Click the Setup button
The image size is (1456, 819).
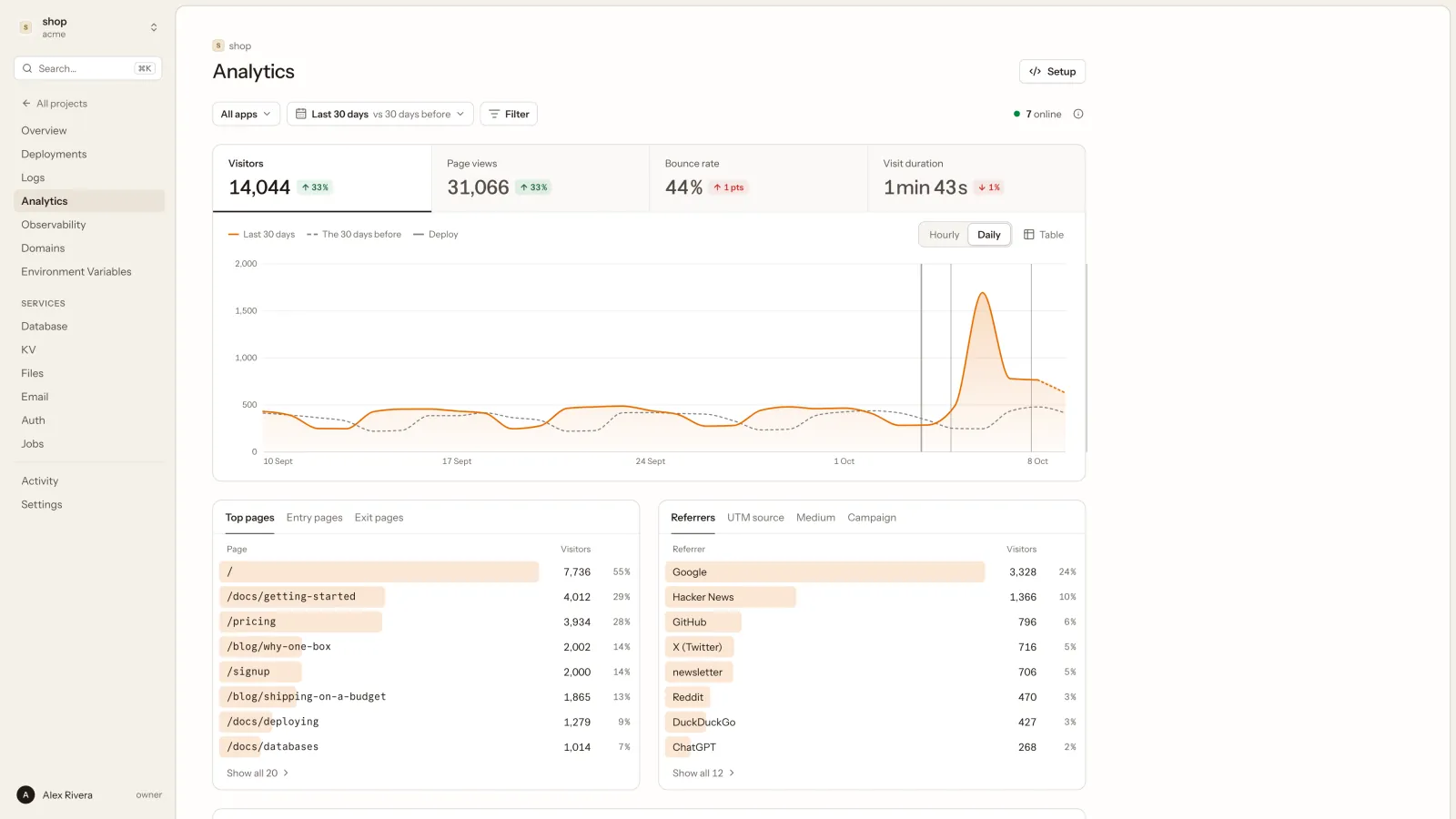pyautogui.click(x=1052, y=72)
